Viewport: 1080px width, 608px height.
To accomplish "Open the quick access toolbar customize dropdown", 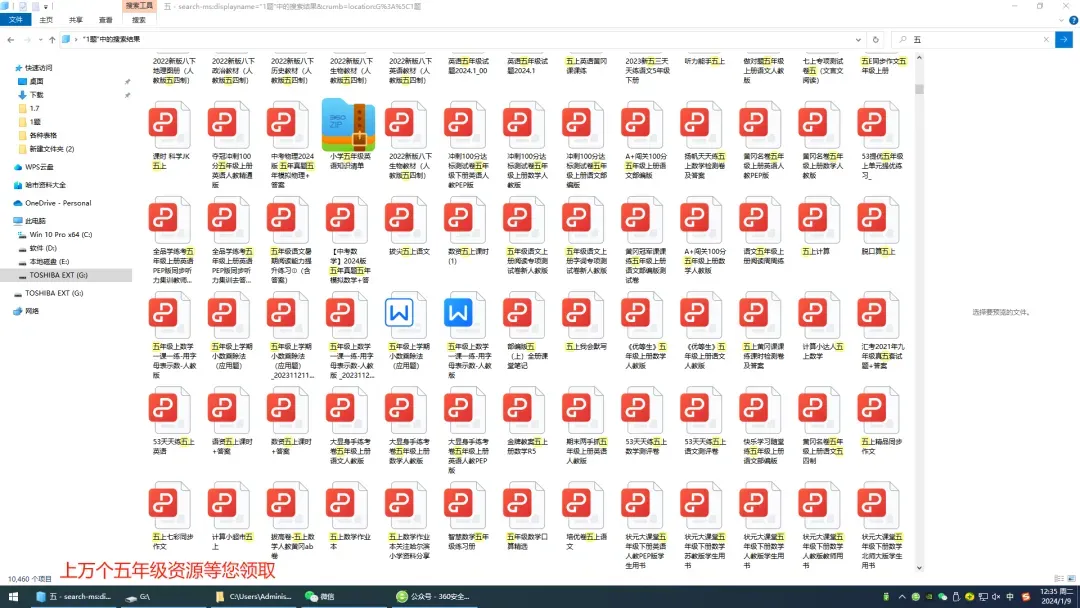I will click(46, 6).
